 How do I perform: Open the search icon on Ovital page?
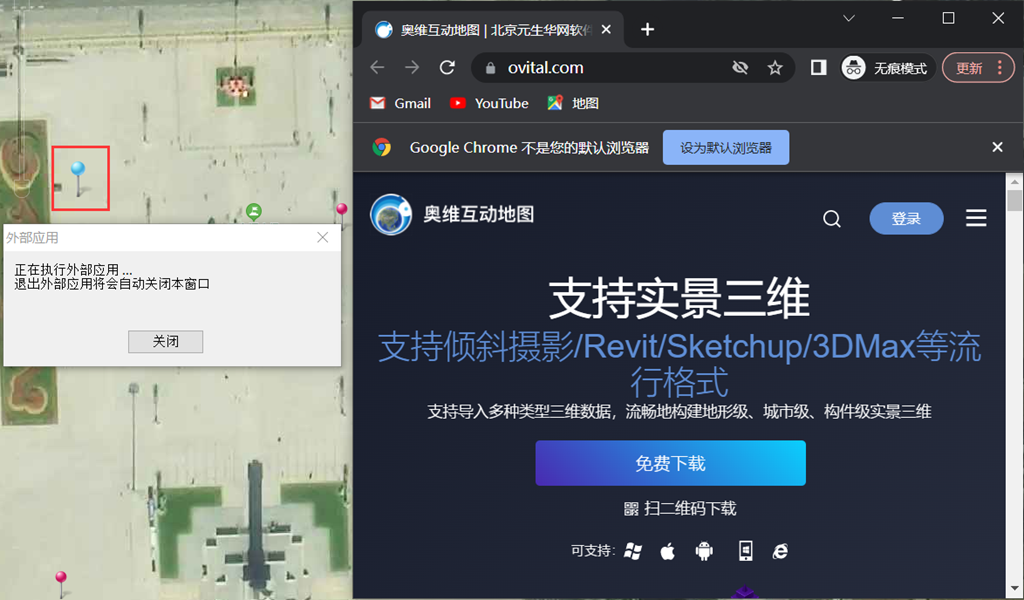tap(832, 219)
